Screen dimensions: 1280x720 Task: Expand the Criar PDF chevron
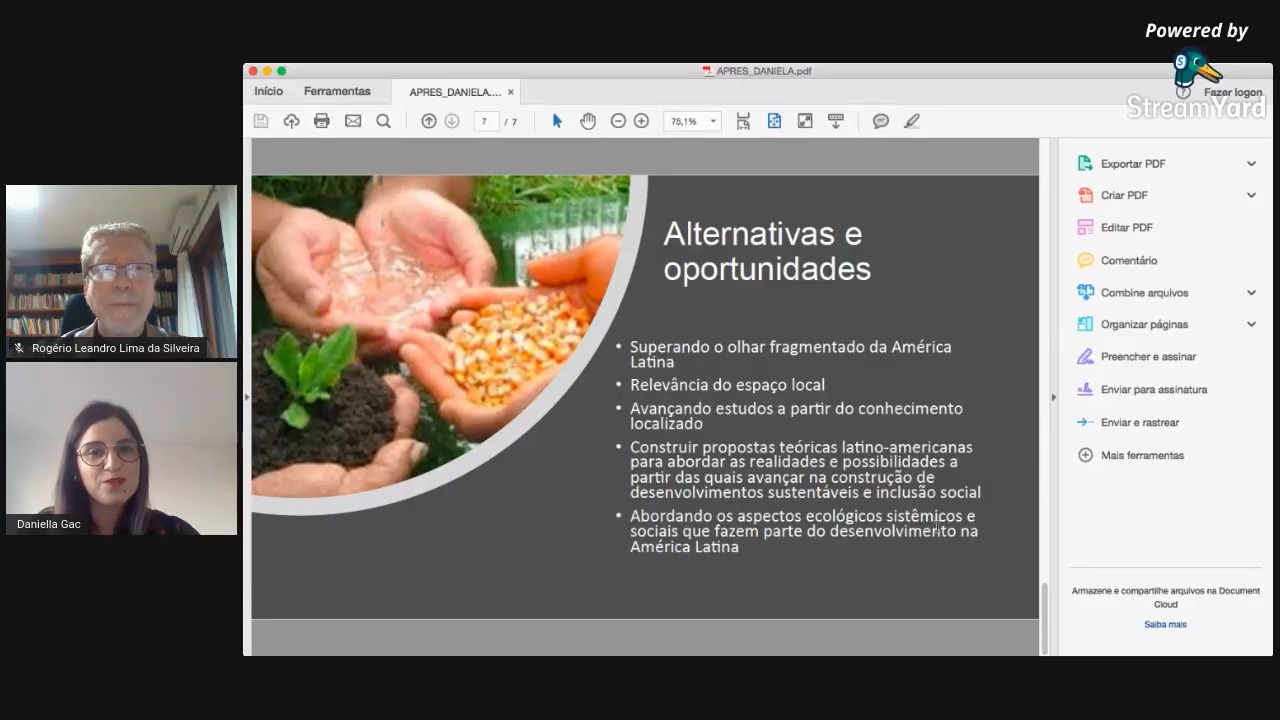[1251, 195]
